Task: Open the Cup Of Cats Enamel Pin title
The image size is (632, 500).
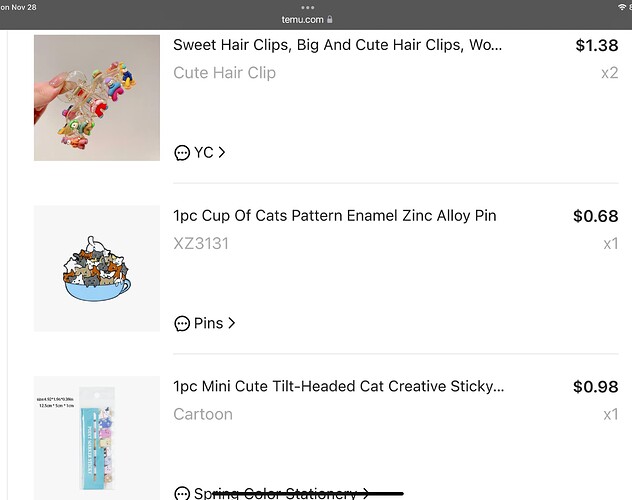Action: tap(334, 216)
